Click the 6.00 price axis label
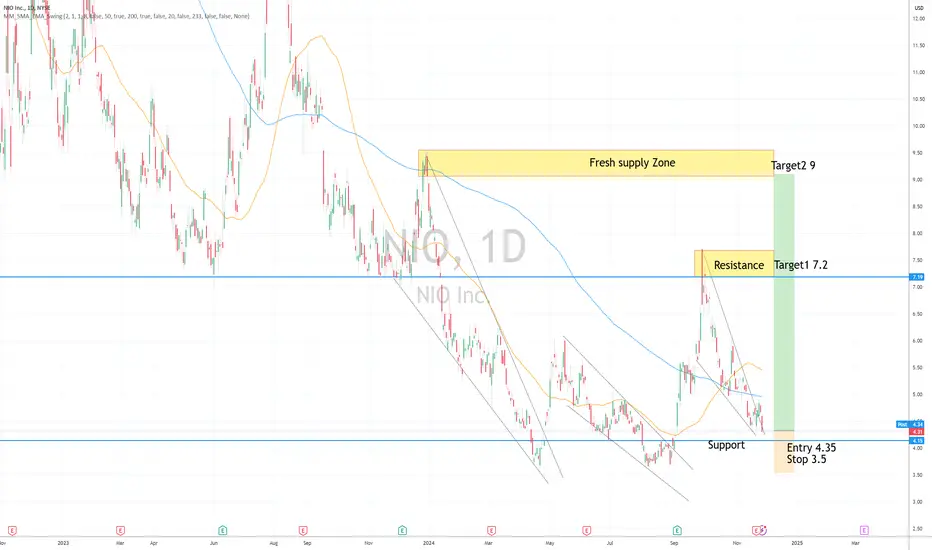Screen dimensions: 932x550 (x=918, y=341)
